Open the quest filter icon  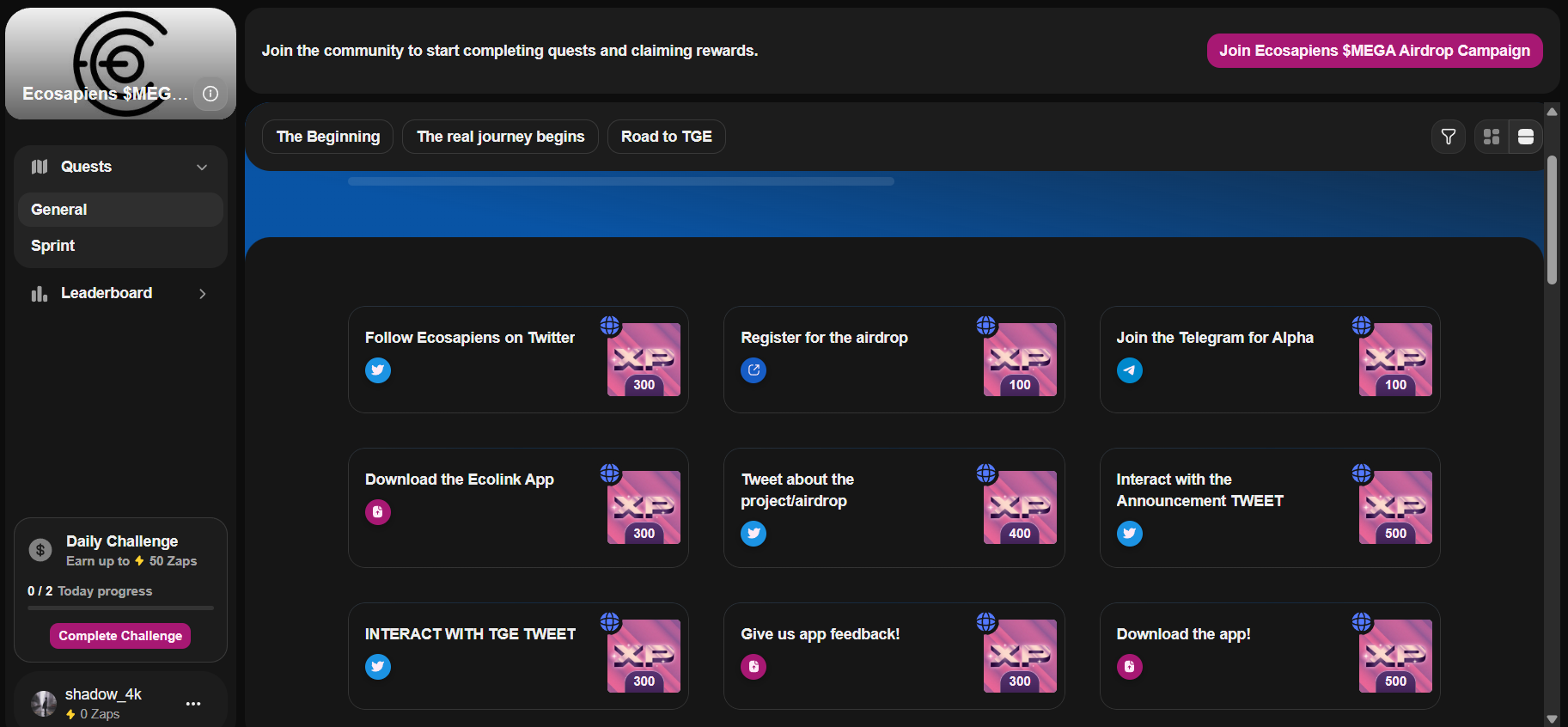pos(1449,137)
